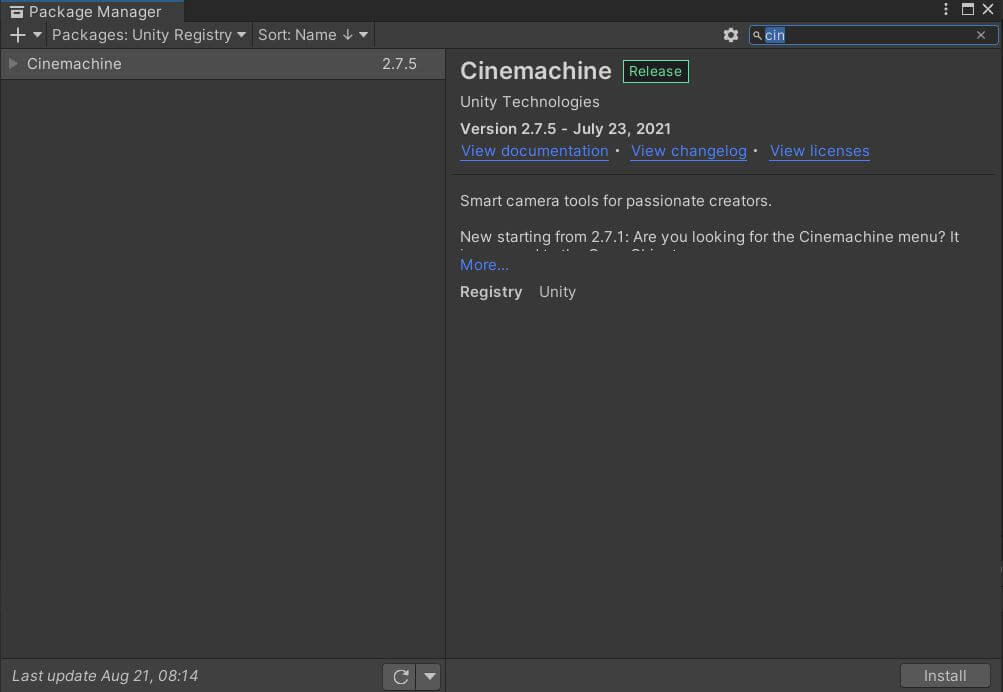Click the 'Registry' label in package details
The height and width of the screenshot is (692, 1003).
point(491,292)
